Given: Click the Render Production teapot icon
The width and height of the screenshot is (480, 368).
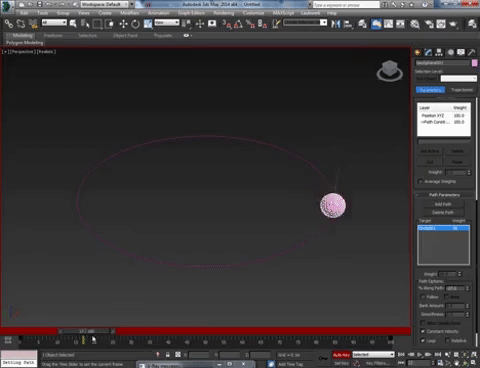Looking at the screenshot, I should click(x=453, y=24).
